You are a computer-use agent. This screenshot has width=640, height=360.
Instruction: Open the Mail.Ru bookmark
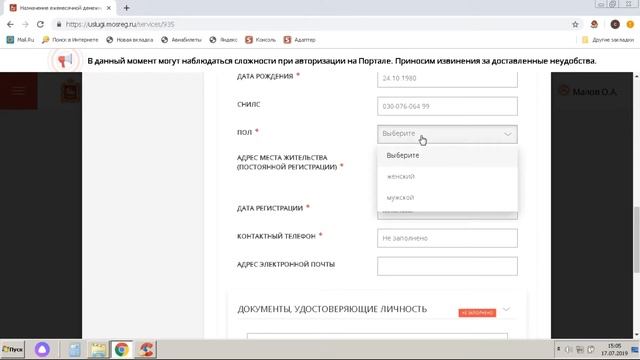coord(20,40)
